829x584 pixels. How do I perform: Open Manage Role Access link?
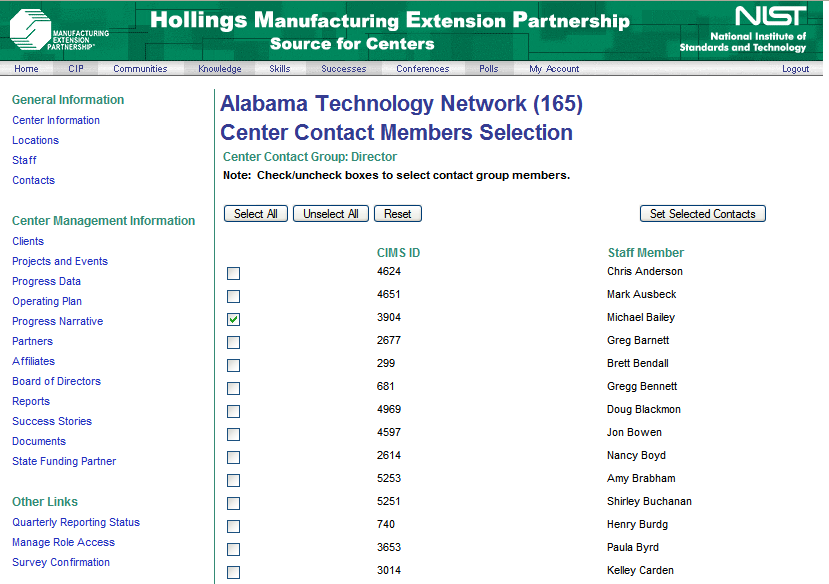63,543
